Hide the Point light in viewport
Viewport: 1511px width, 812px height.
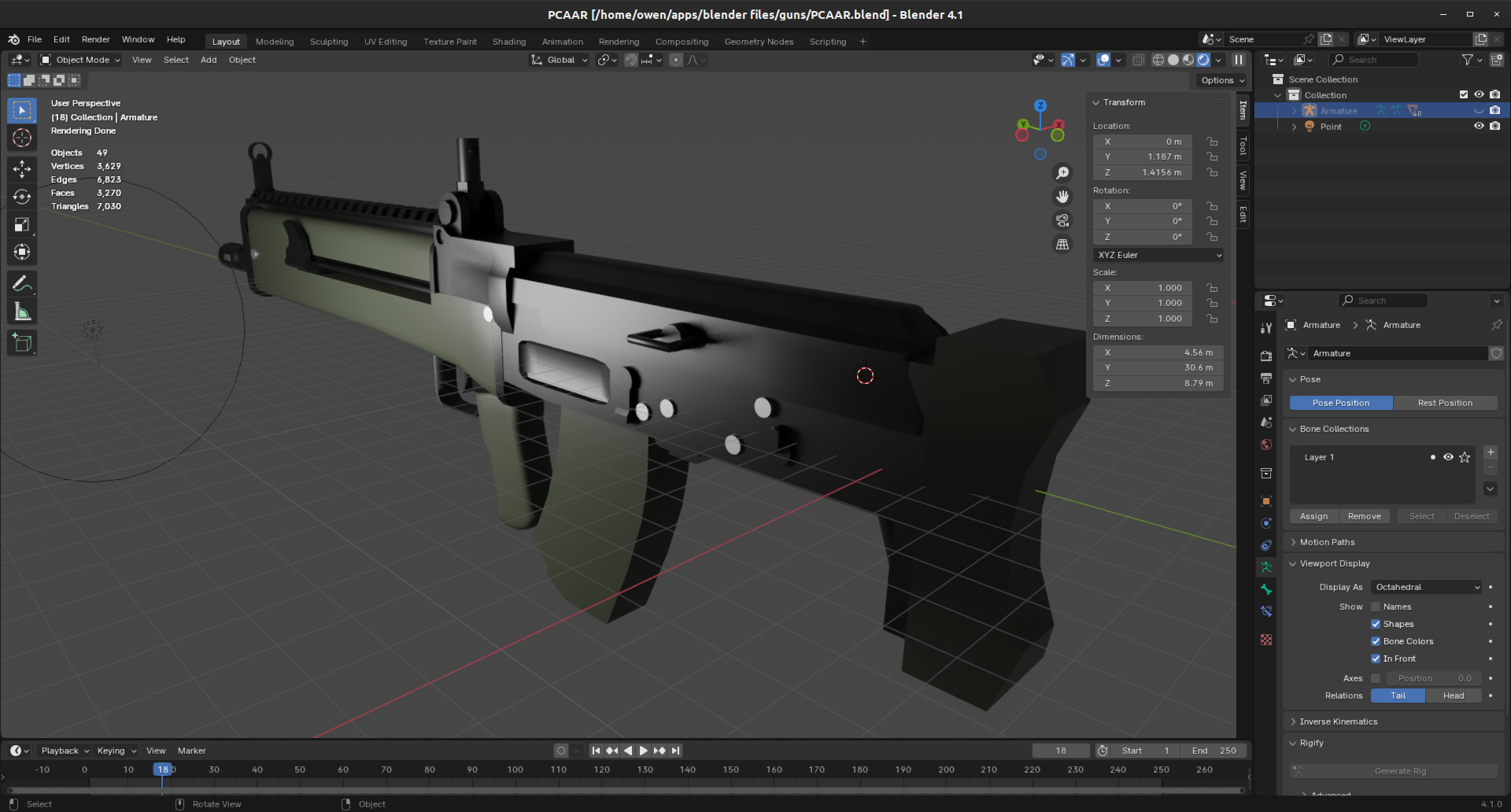tap(1479, 126)
